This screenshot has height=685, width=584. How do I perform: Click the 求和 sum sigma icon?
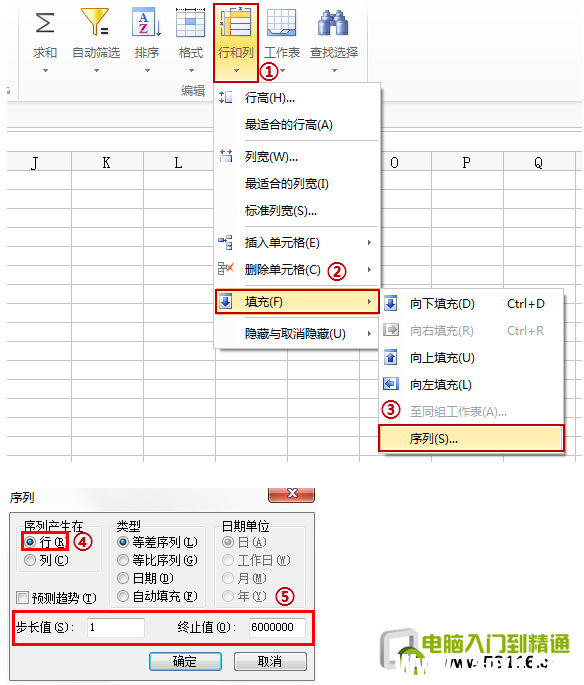(45, 23)
